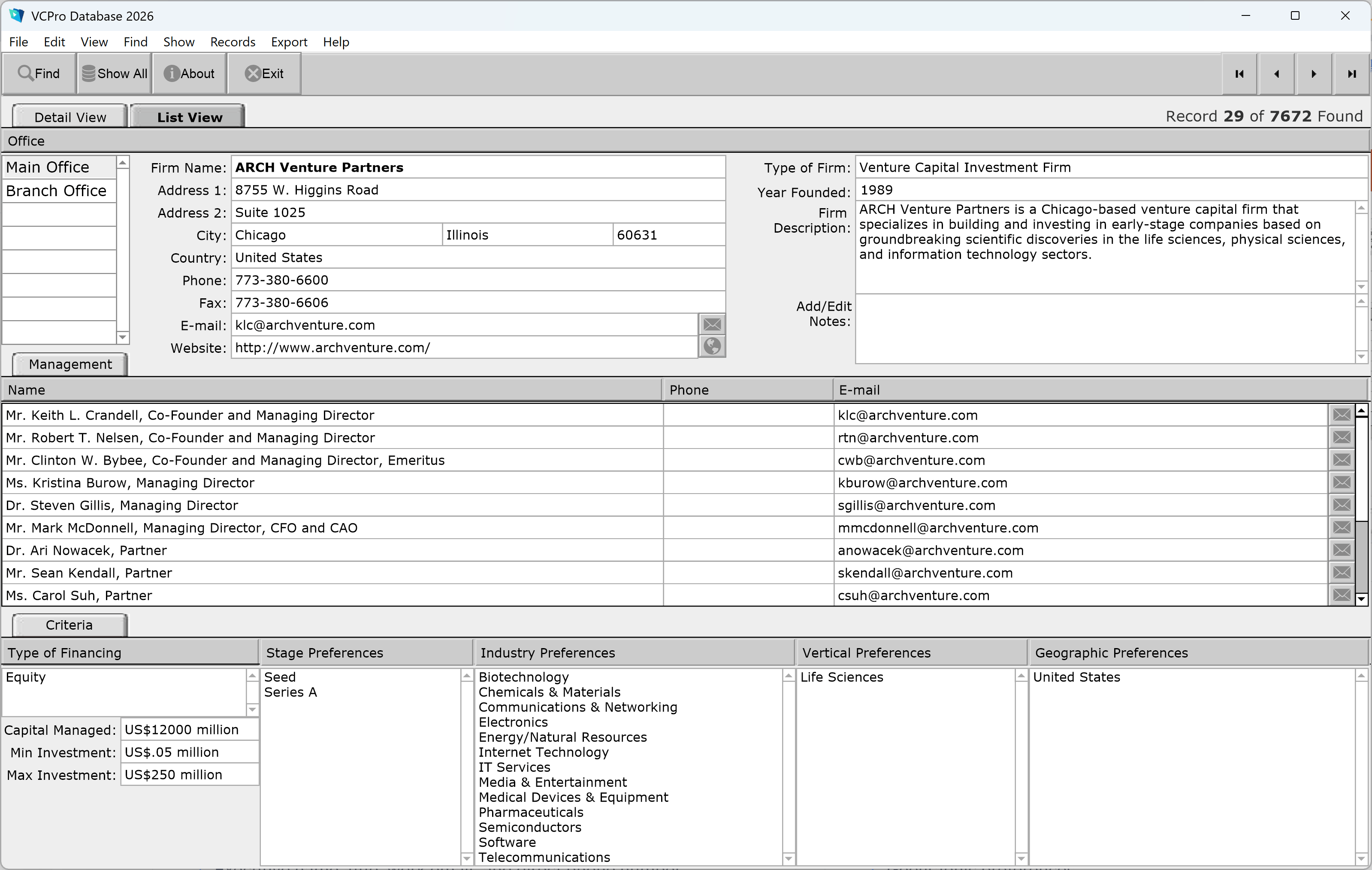Open the Help menu
The image size is (1372, 870).
pos(336,42)
